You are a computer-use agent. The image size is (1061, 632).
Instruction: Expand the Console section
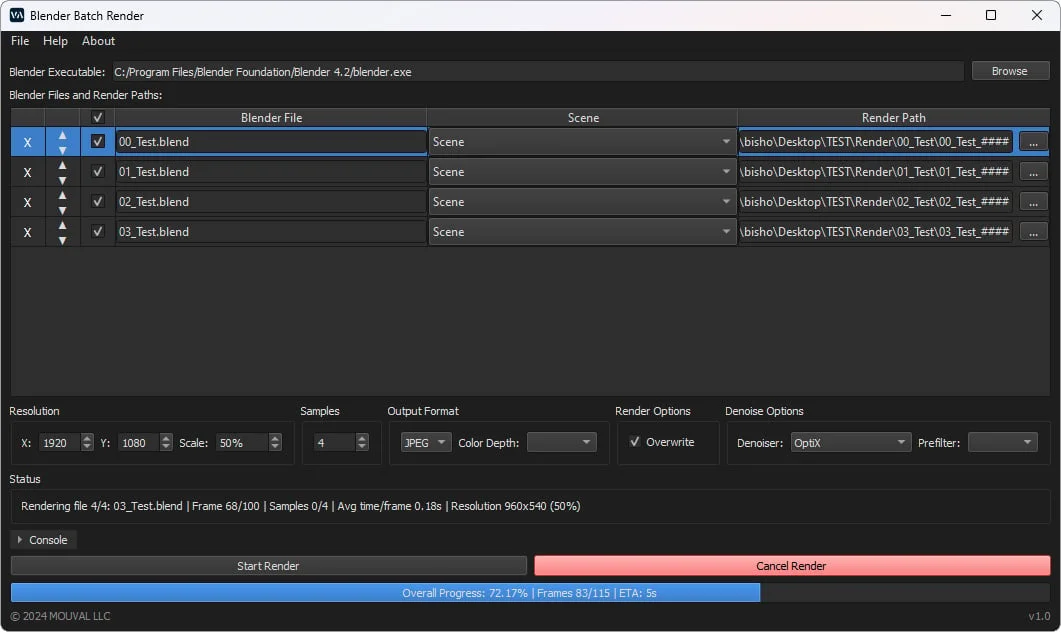43,540
